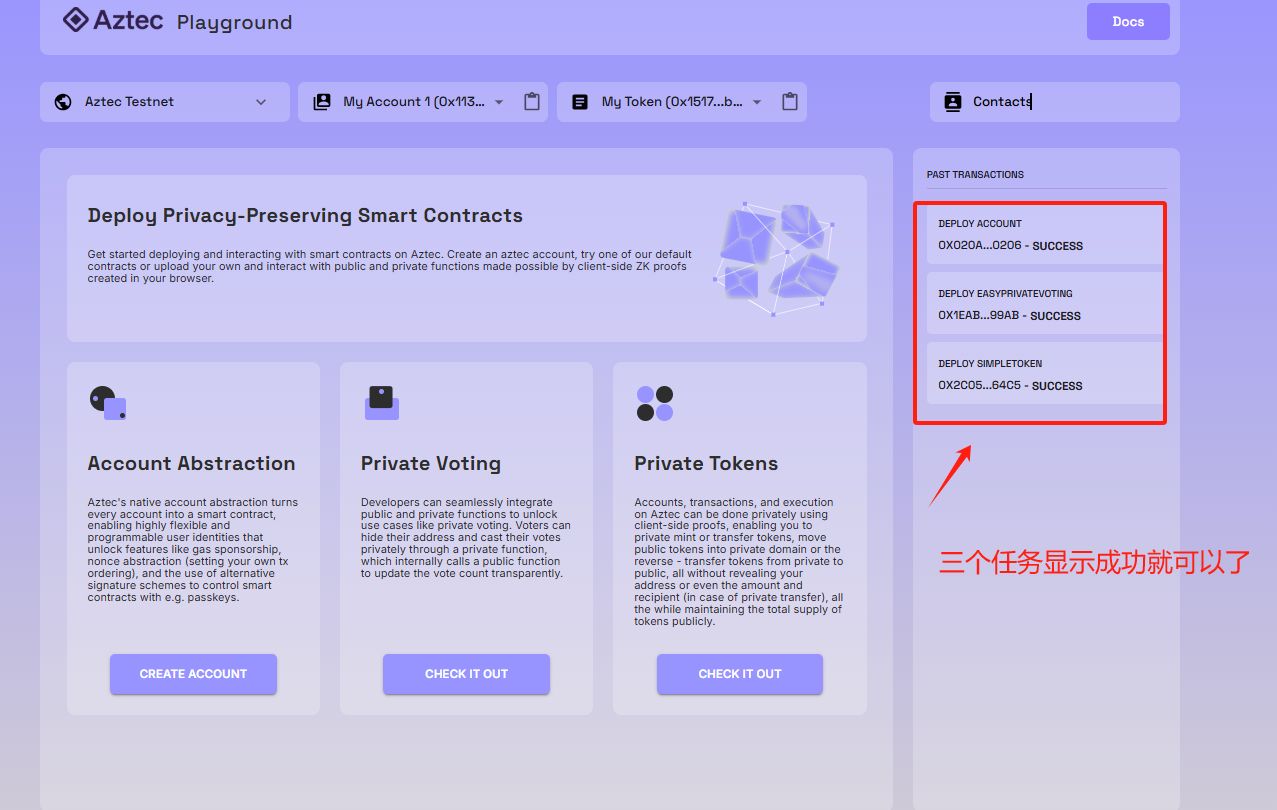
Task: Click the globe icon beside Aztec Testnet
Action: (63, 102)
